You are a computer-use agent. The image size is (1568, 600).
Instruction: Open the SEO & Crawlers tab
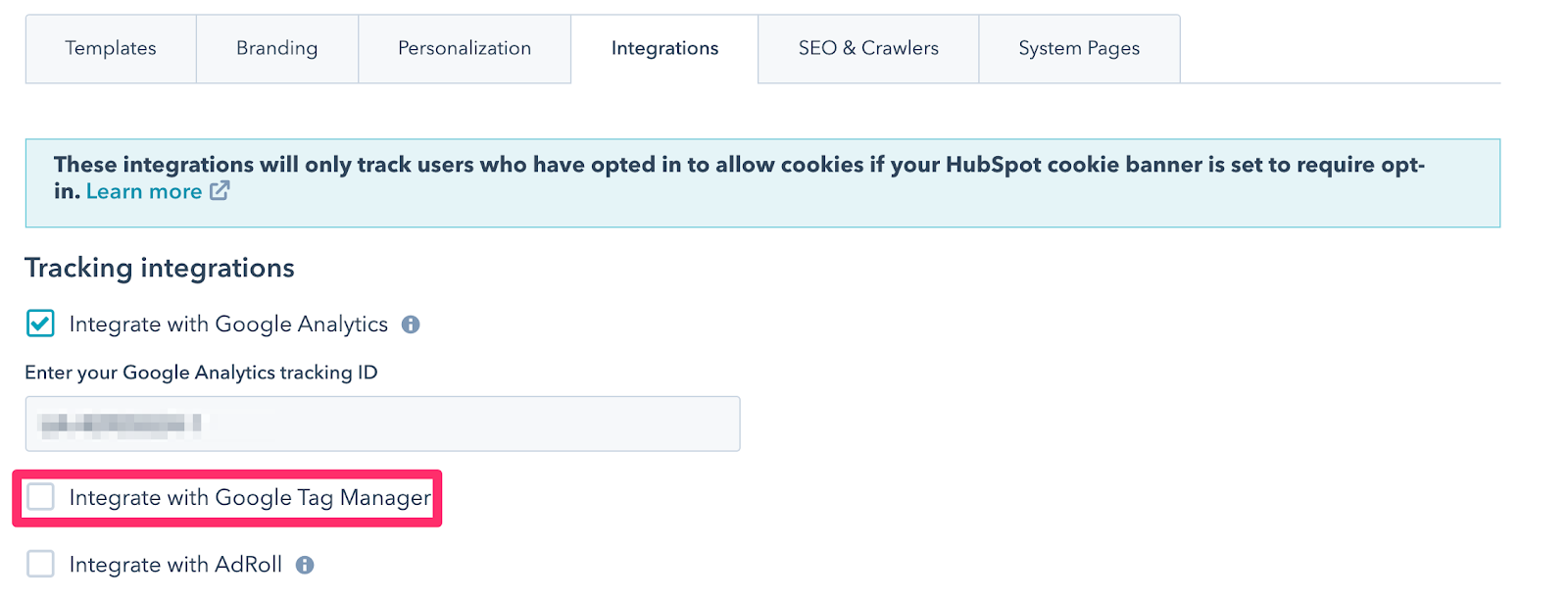coord(868,48)
